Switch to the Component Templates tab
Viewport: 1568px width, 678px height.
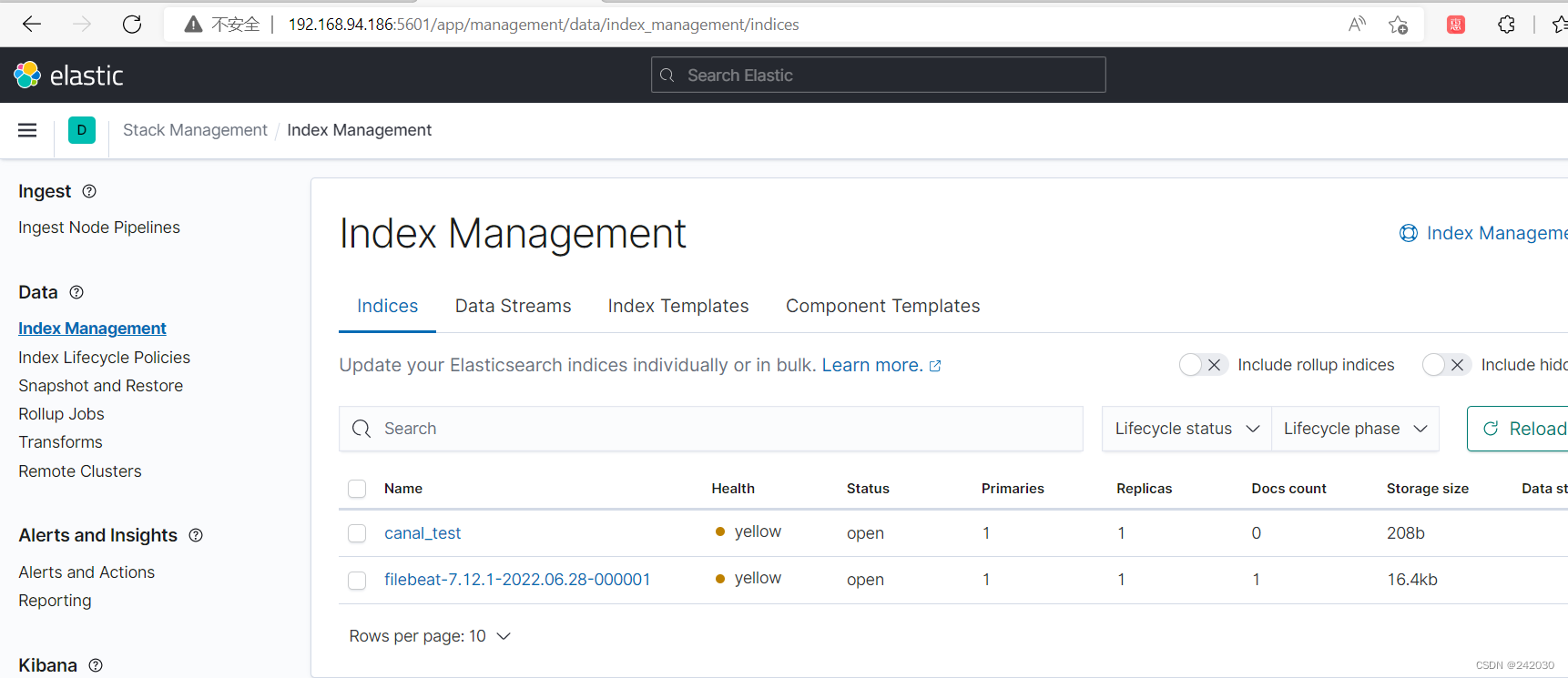pyautogui.click(x=883, y=306)
